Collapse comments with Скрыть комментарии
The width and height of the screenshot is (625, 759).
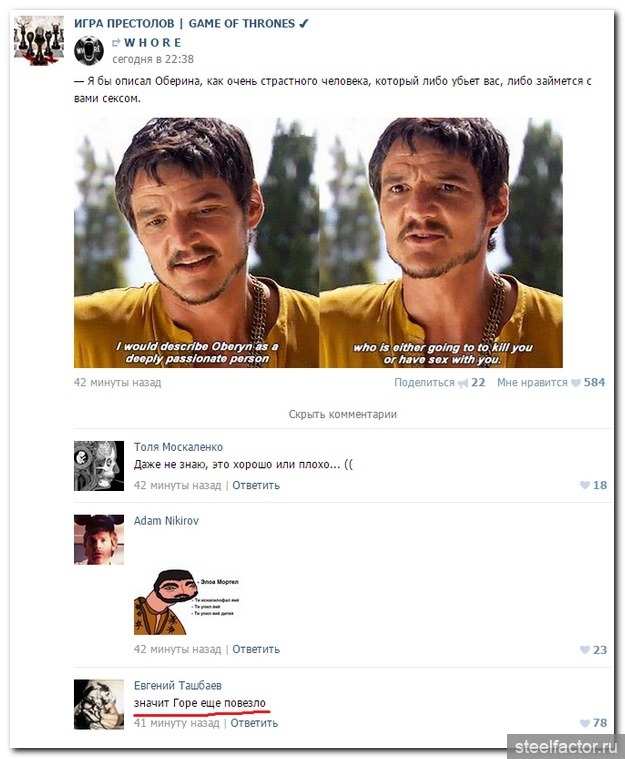343,414
